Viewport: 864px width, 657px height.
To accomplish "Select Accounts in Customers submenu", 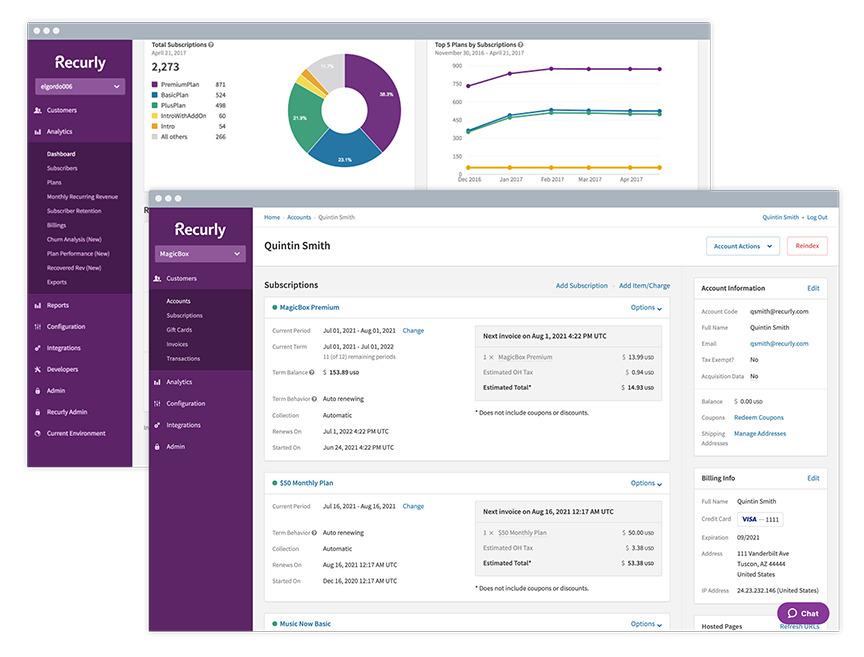I will (x=179, y=301).
